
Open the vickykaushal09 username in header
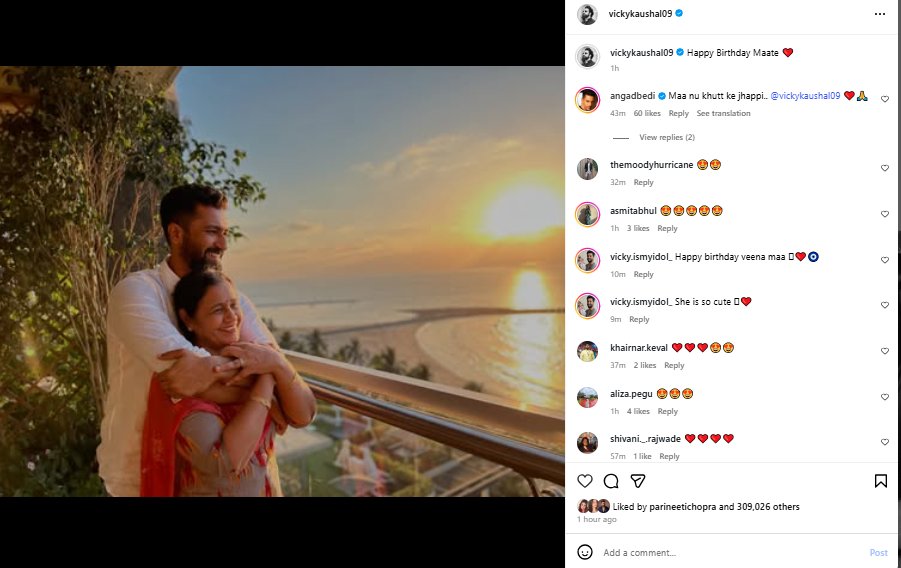[640, 14]
